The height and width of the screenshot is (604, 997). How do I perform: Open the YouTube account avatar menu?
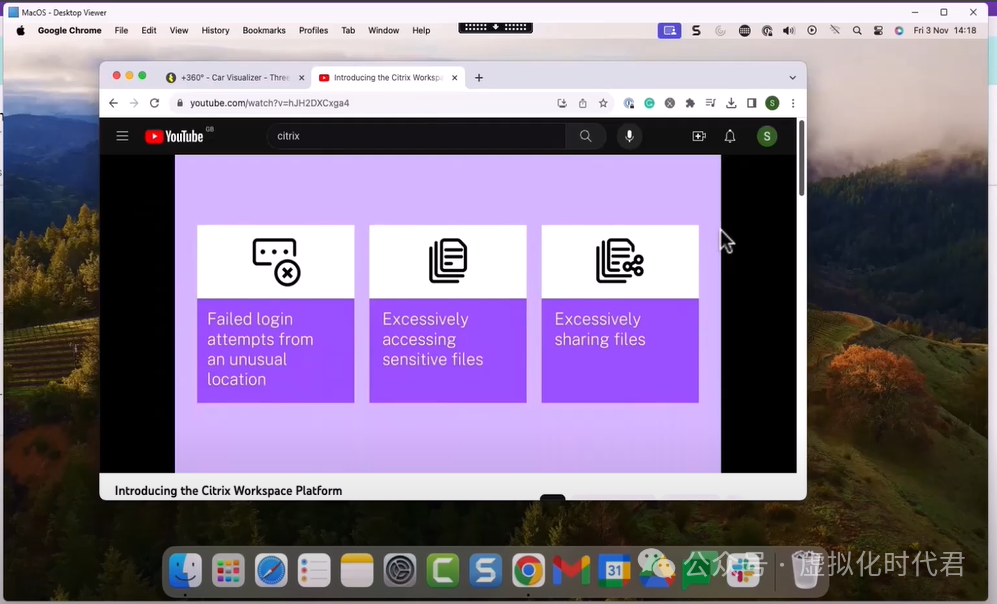pos(767,136)
